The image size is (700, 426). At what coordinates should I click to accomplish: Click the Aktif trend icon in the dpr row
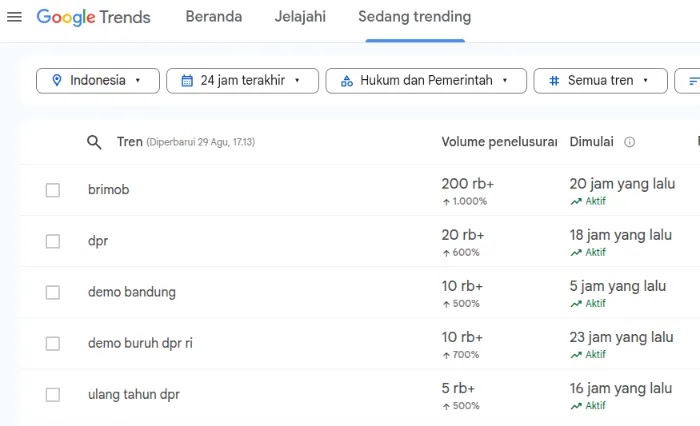[x=576, y=253]
